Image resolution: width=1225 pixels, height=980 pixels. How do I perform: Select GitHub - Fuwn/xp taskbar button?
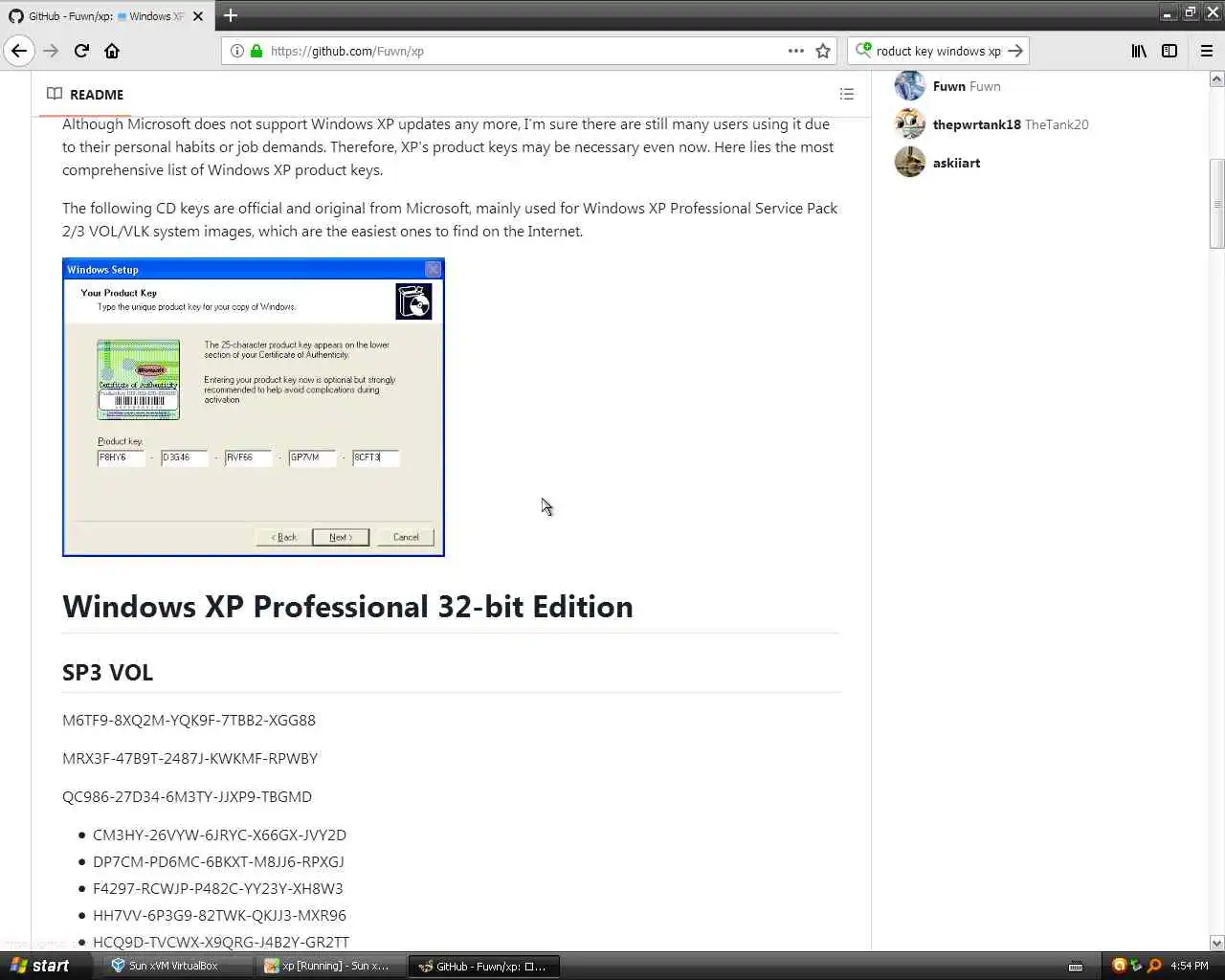[484, 966]
